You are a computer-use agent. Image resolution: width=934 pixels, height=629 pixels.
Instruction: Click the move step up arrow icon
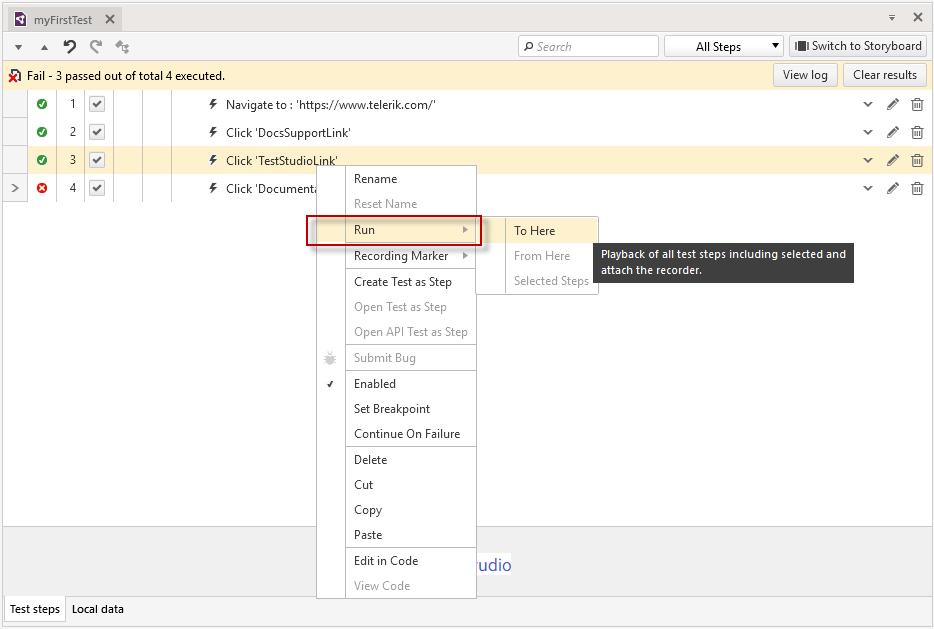point(44,47)
